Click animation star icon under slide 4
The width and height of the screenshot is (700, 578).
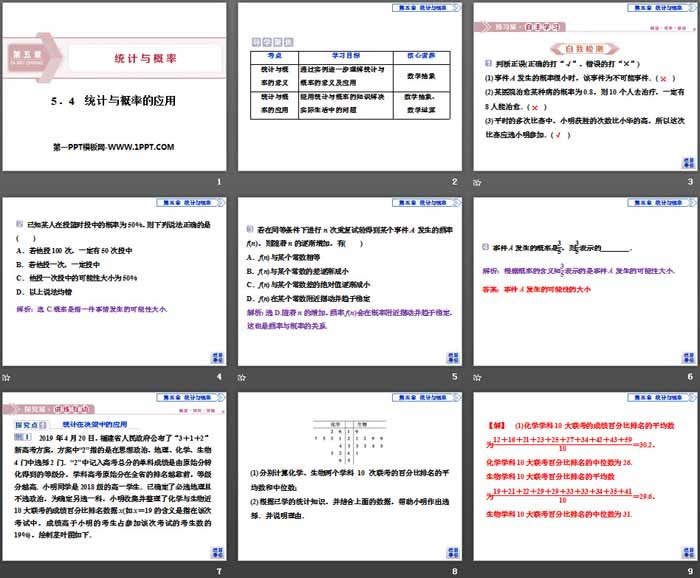(x=6, y=378)
